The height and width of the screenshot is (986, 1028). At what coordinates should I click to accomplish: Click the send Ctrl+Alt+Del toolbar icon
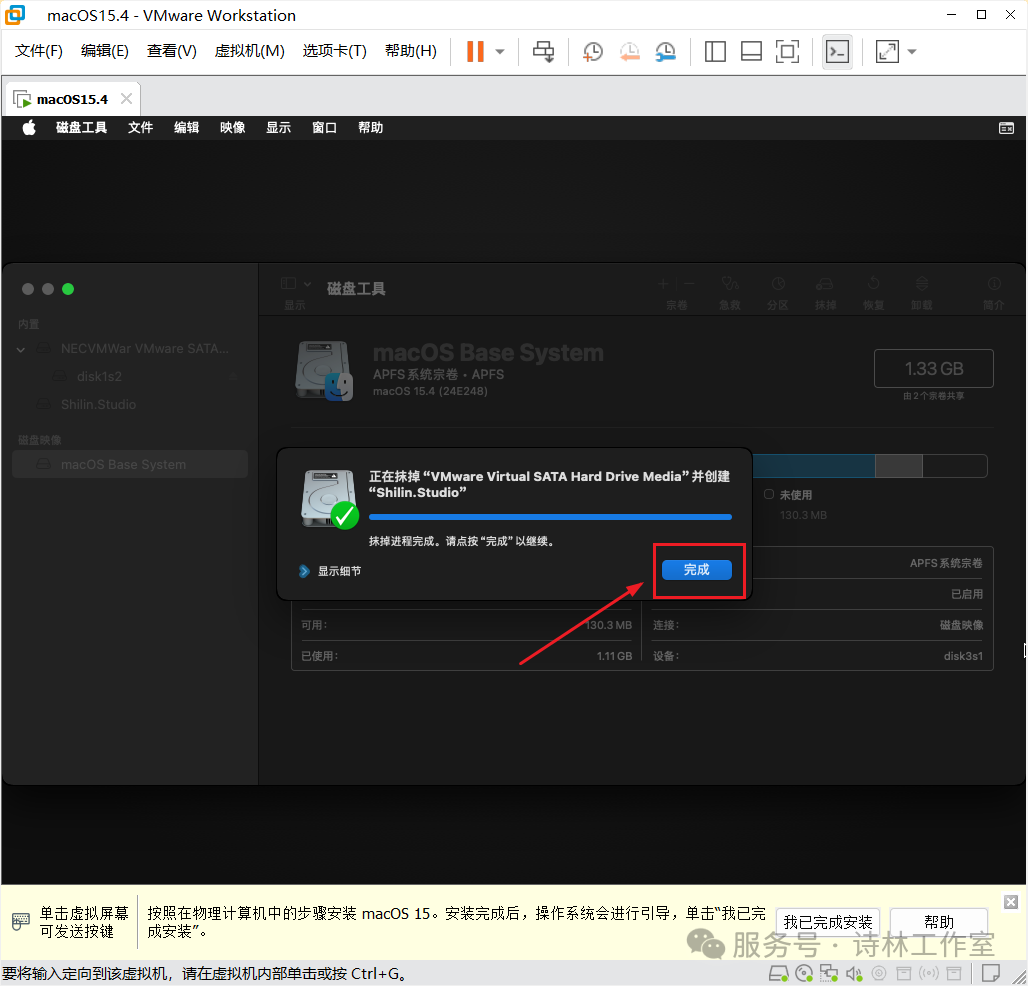543,51
